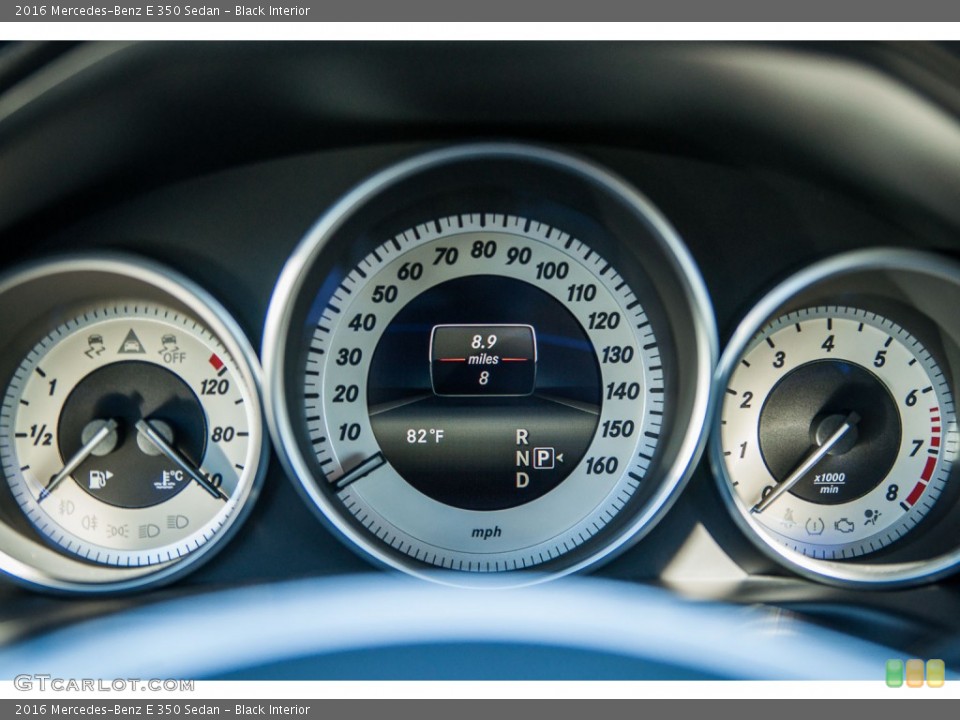Image resolution: width=960 pixels, height=720 pixels.
Task: Click the airbag warning icon
Action: click(x=872, y=517)
